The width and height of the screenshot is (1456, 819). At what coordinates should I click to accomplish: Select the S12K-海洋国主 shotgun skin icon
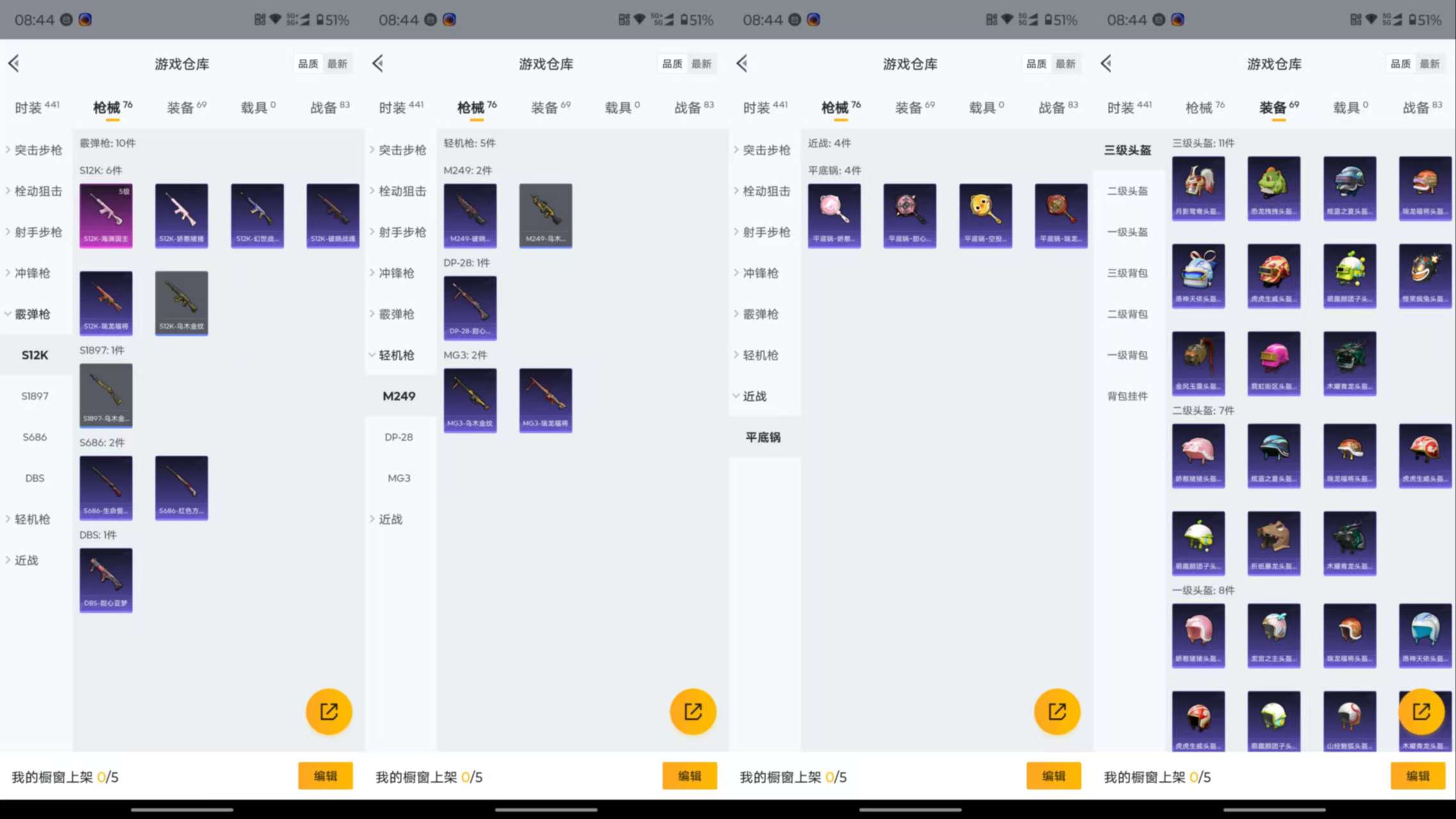(106, 215)
